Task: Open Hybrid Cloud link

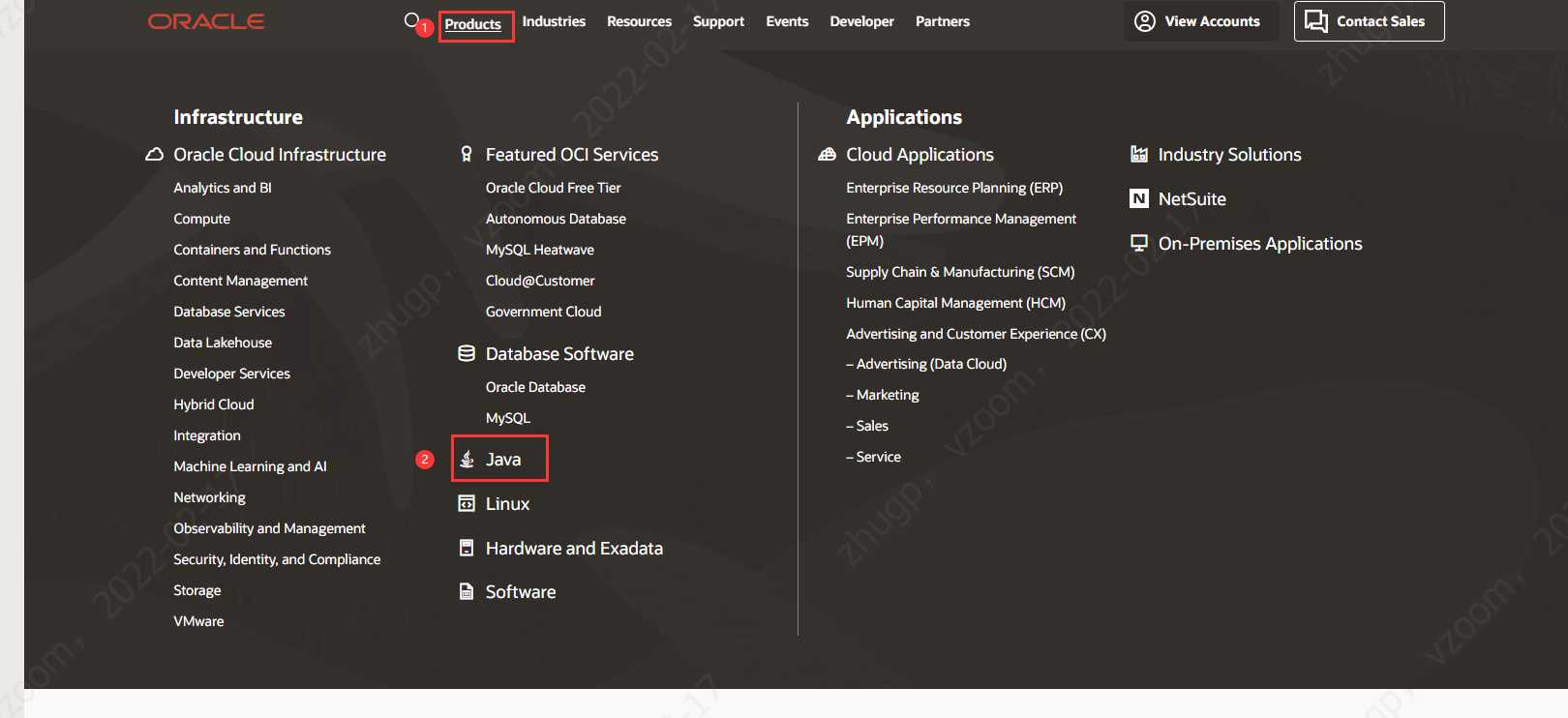Action: (x=214, y=404)
